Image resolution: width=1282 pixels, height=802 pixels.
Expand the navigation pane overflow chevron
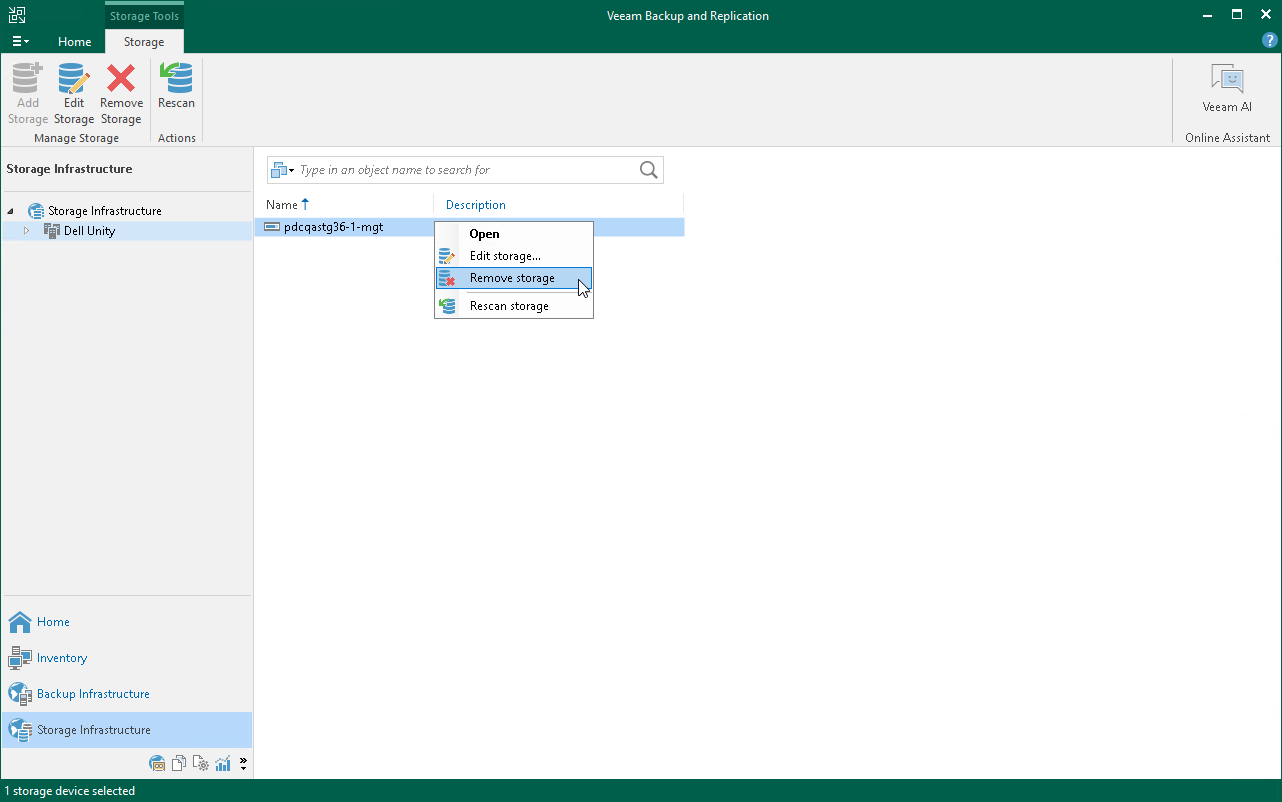coord(243,764)
